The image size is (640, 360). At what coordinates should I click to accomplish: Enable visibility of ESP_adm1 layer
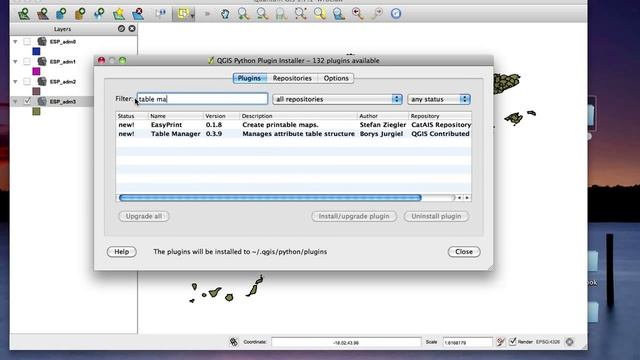(27, 61)
